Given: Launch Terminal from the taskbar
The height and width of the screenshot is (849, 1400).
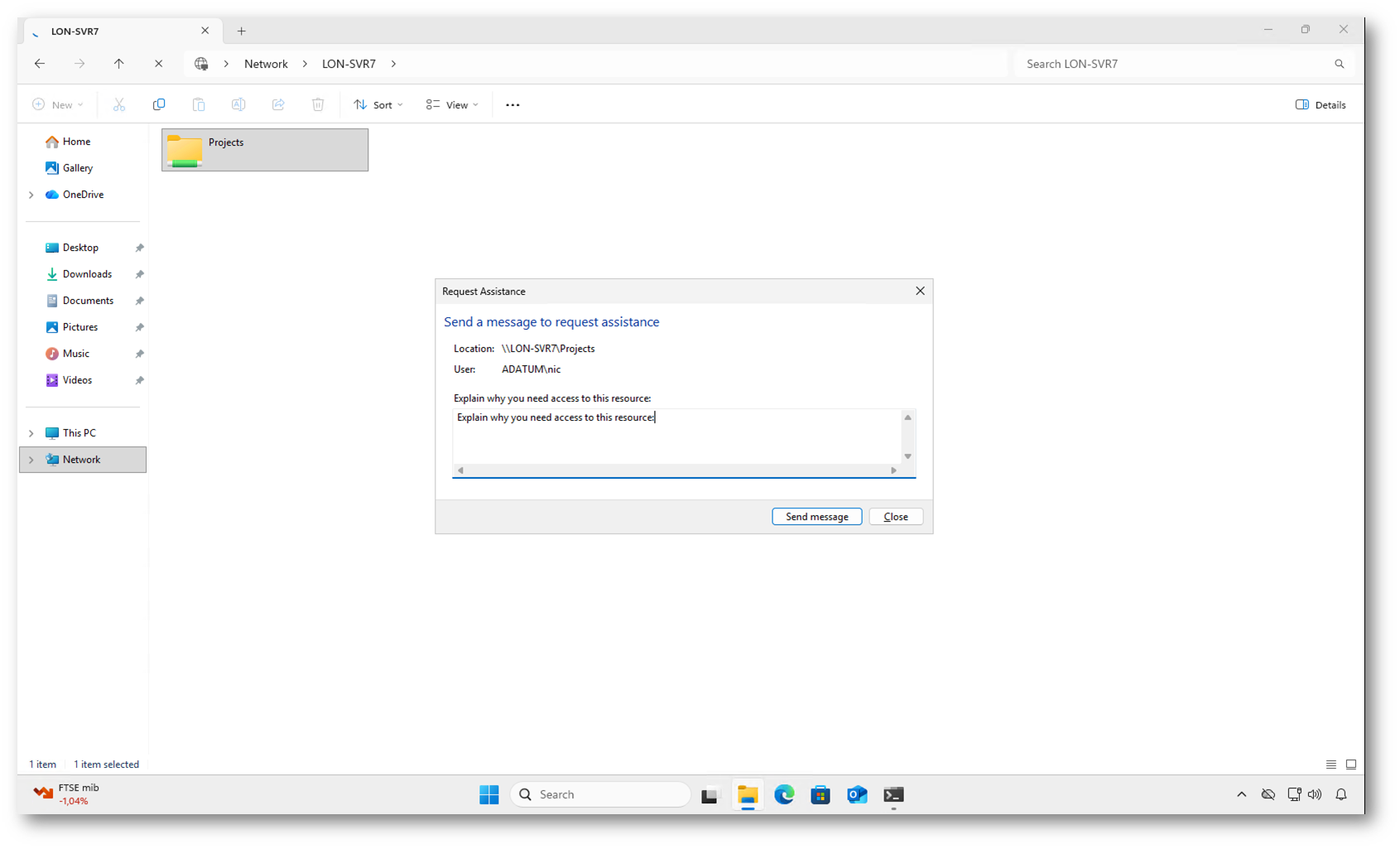Looking at the screenshot, I should coord(893,795).
